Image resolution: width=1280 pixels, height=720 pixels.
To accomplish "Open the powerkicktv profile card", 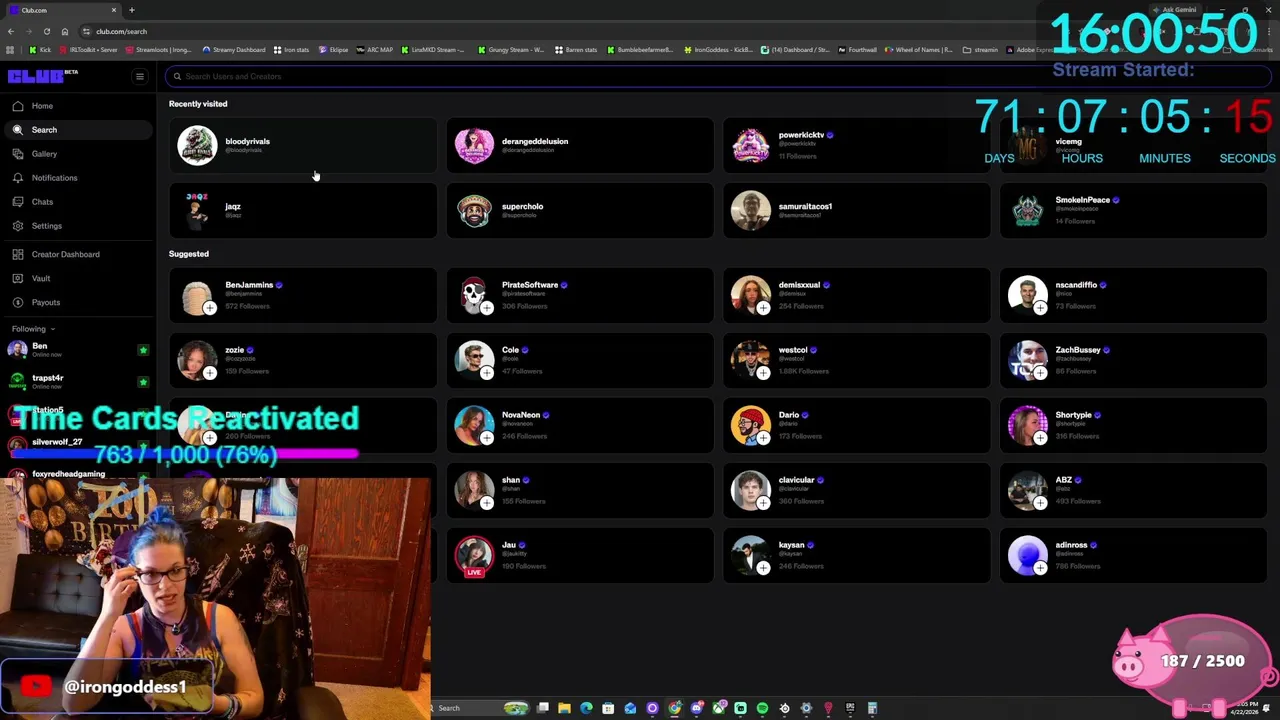I will pos(857,146).
